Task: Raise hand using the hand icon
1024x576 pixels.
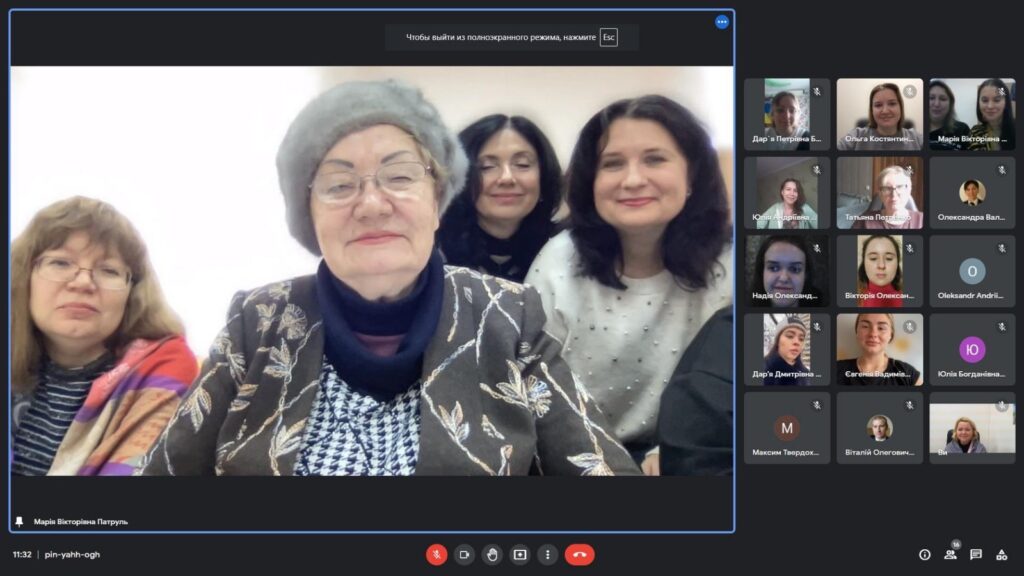Action: [492, 554]
